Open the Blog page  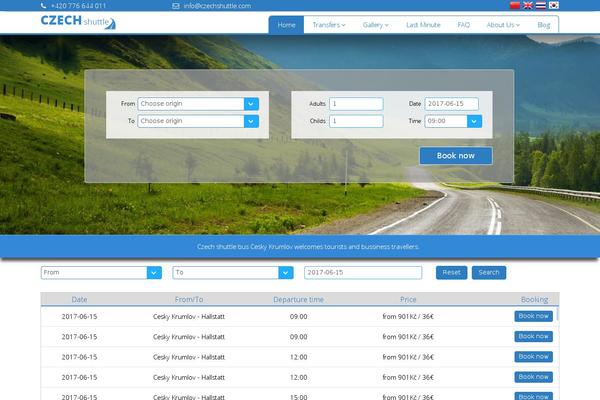coord(543,25)
